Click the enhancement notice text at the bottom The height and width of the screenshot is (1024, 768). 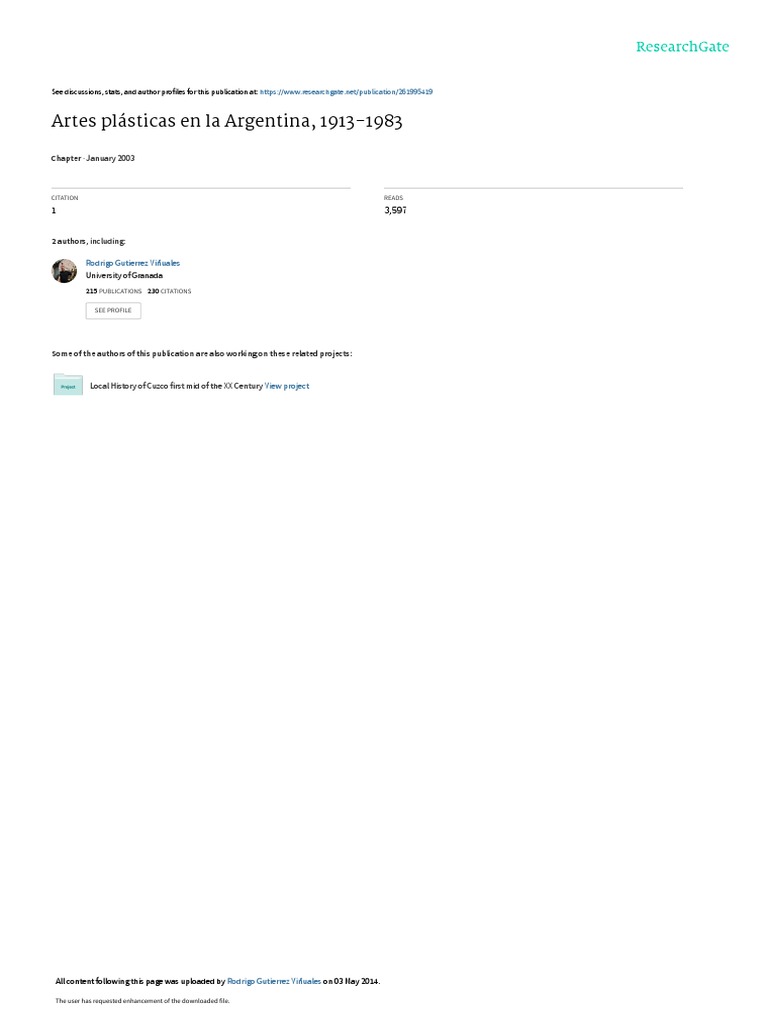pyautogui.click(x=142, y=1000)
